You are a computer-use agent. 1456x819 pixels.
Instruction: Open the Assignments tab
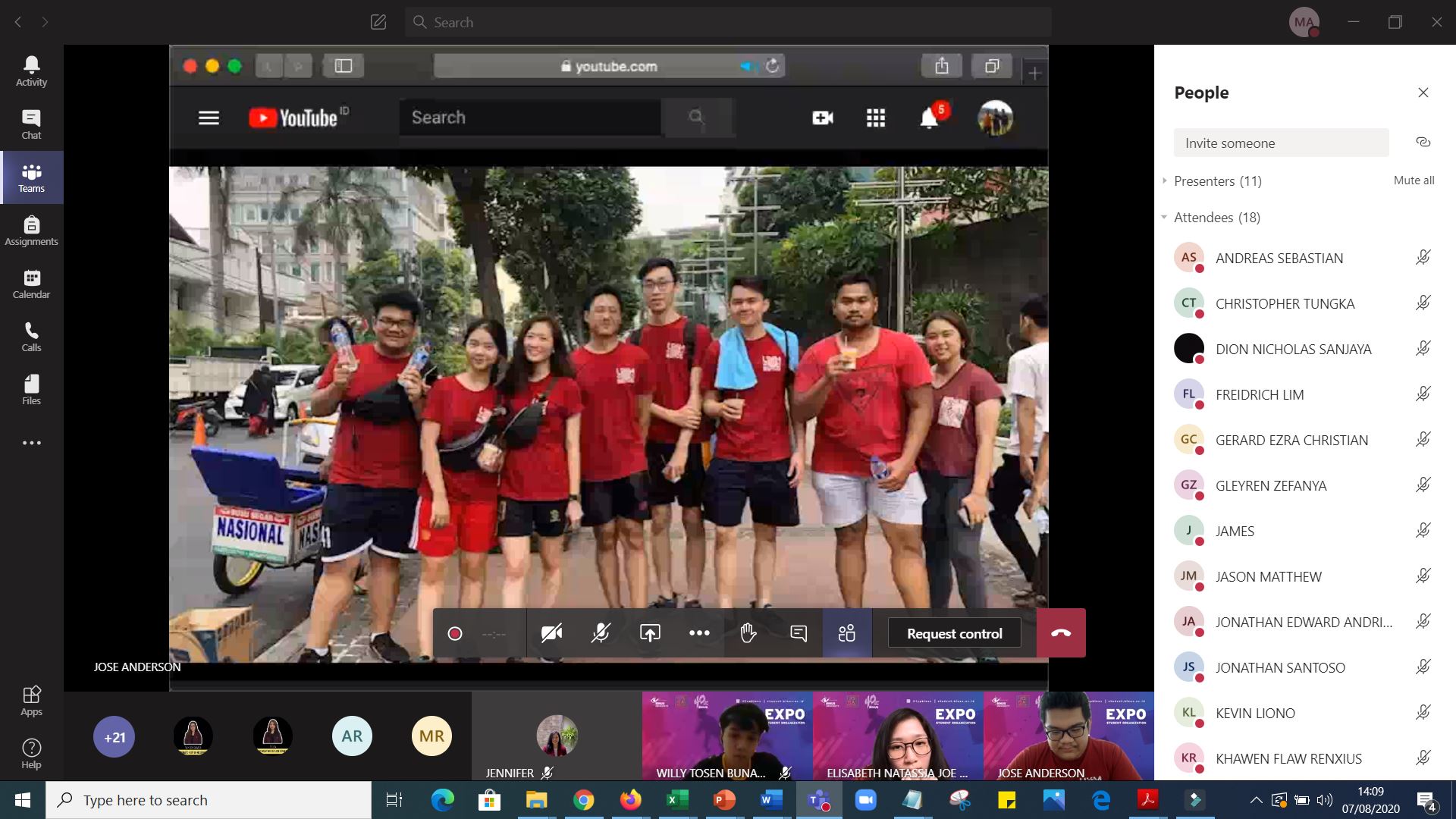coord(31,231)
